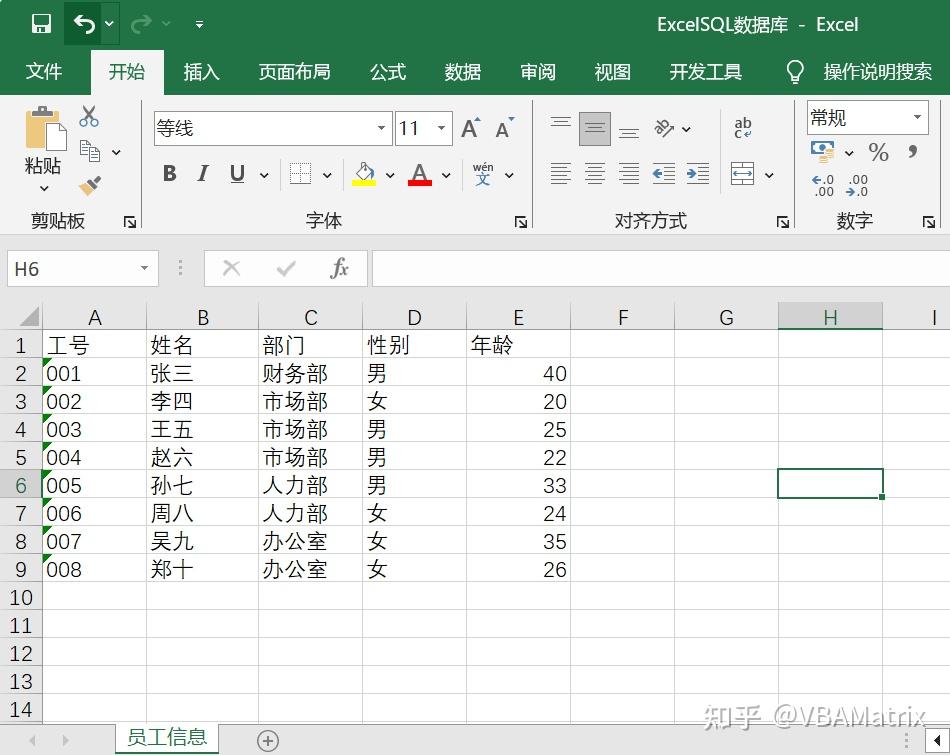Open the 字体 dialog launcher
The width and height of the screenshot is (950, 755).
pos(520,222)
